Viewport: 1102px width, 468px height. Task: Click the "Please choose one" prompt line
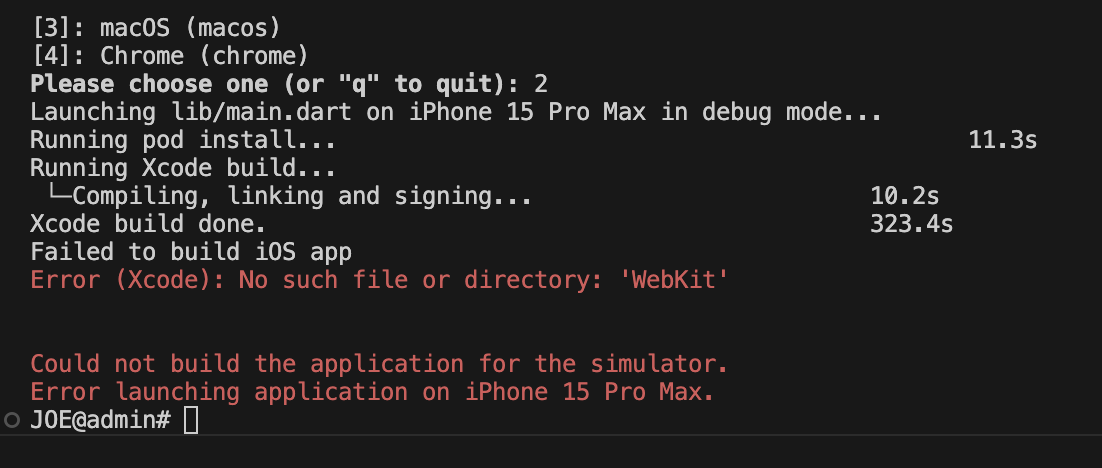[289, 84]
